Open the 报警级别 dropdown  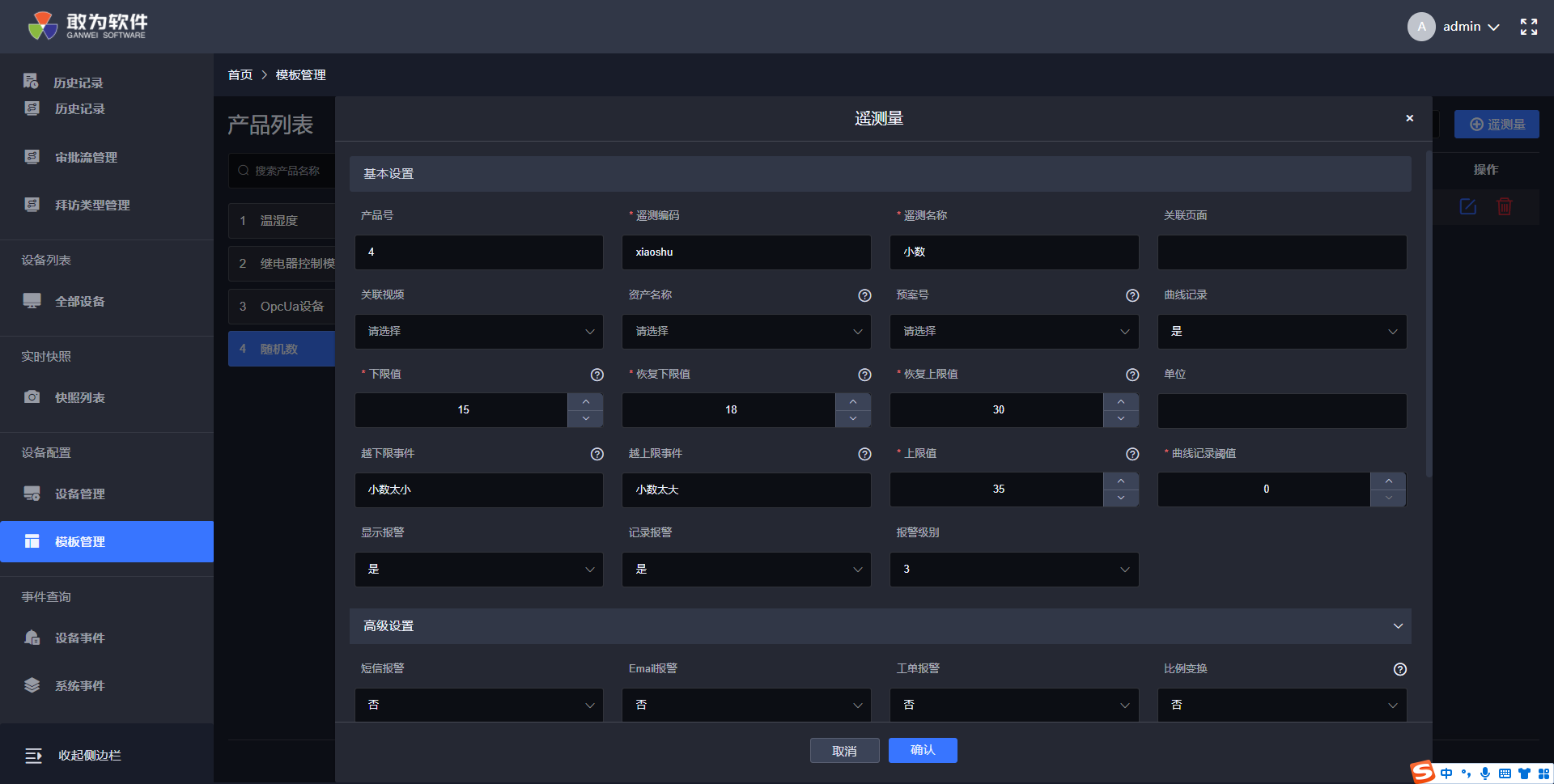1013,570
